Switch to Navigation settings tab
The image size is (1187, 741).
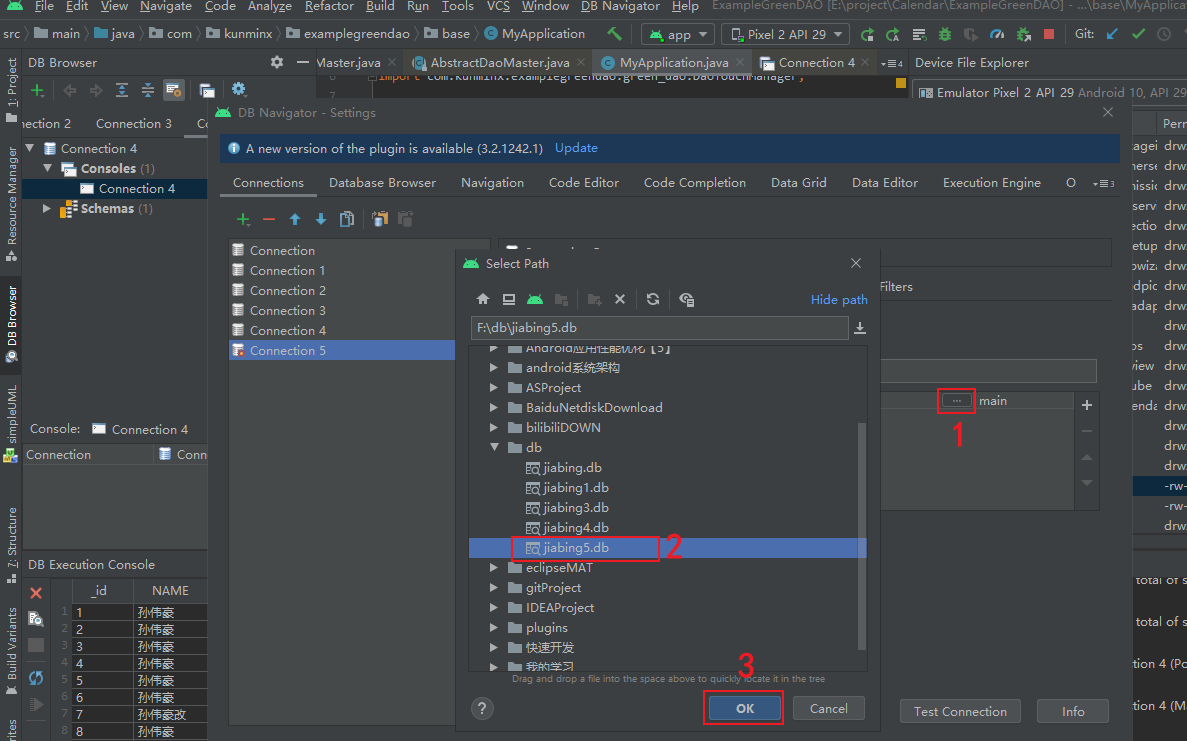pos(492,182)
